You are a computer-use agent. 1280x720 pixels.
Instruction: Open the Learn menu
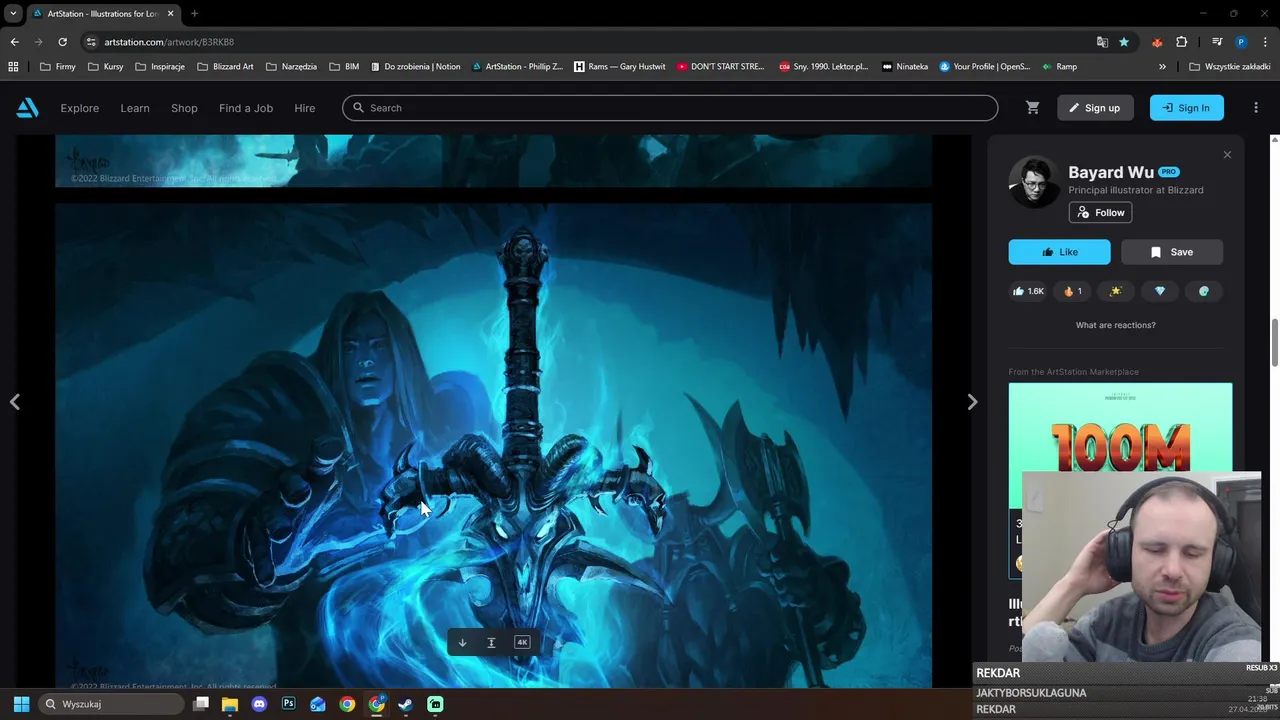[135, 108]
